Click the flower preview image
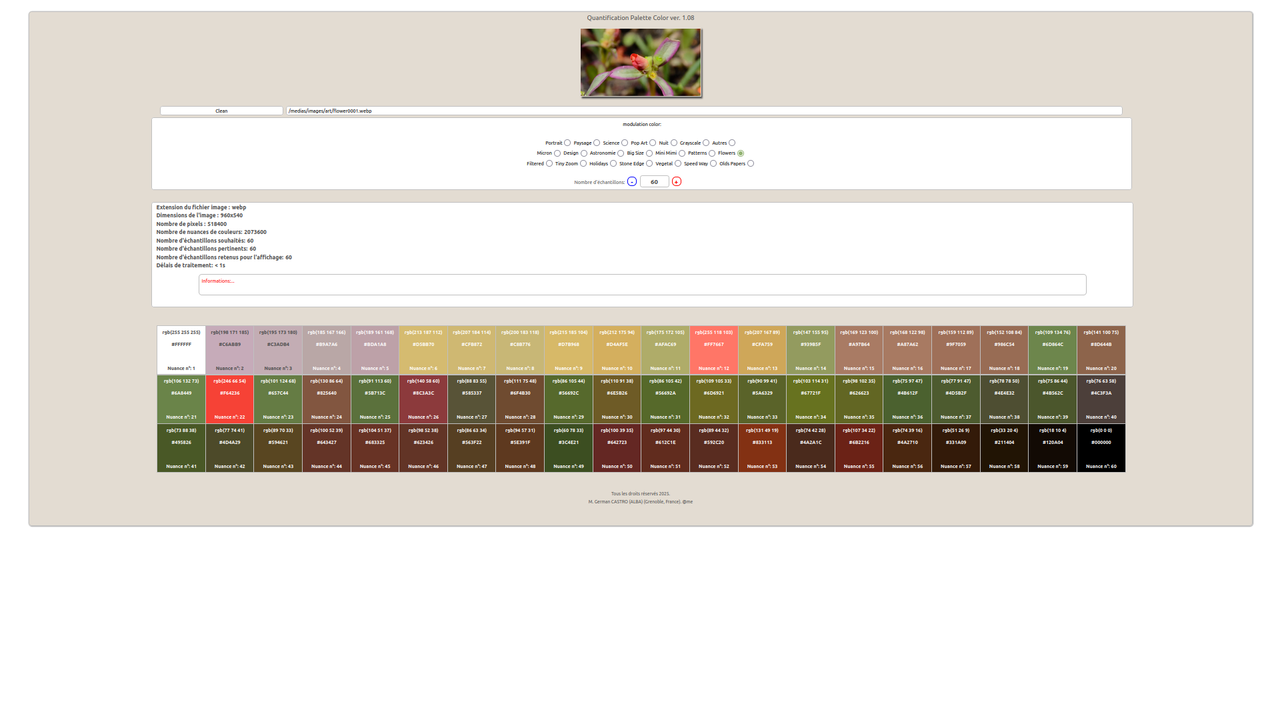The height and width of the screenshot is (720, 1280). pyautogui.click(x=641, y=62)
